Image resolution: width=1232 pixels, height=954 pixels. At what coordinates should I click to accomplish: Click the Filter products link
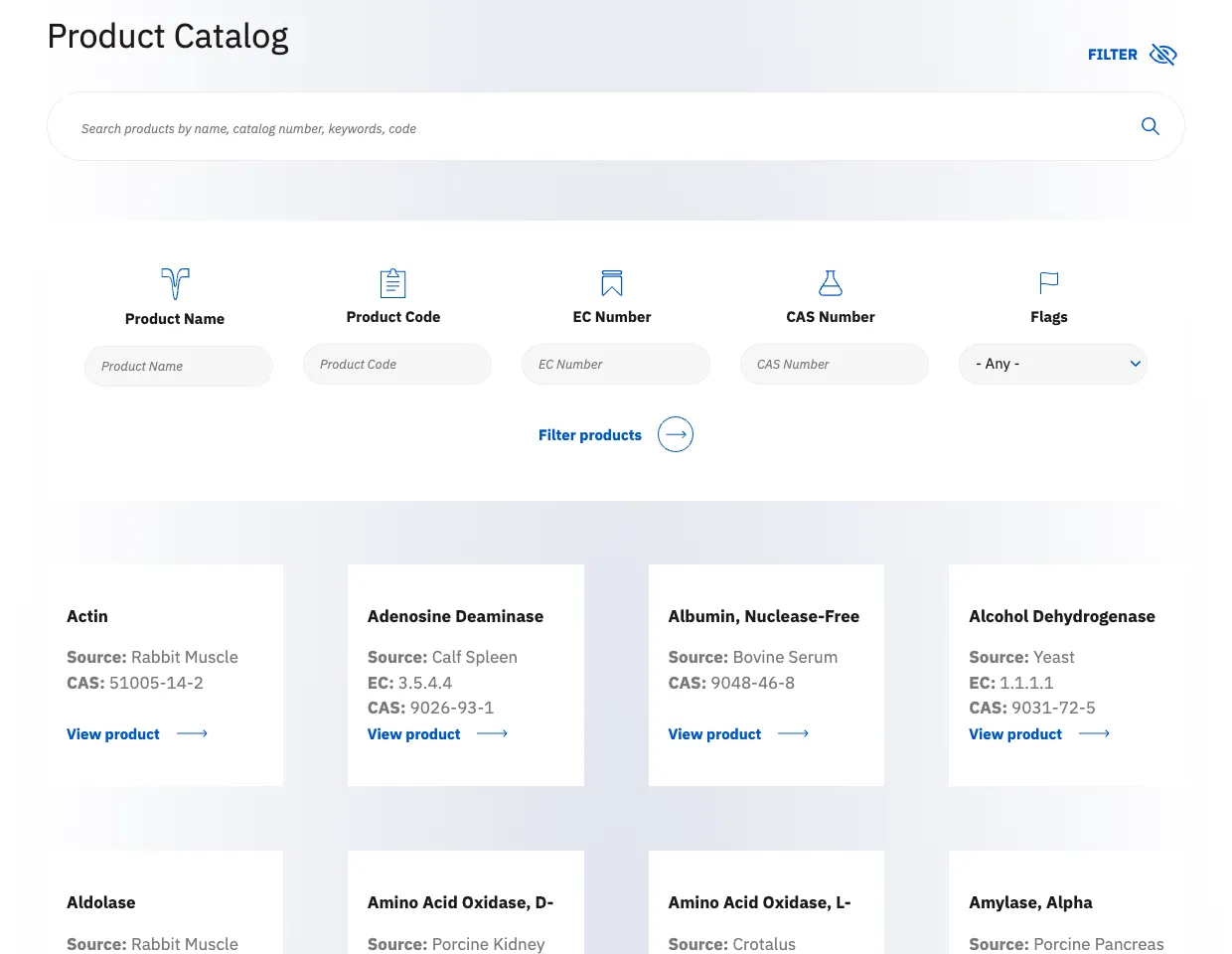click(x=589, y=435)
